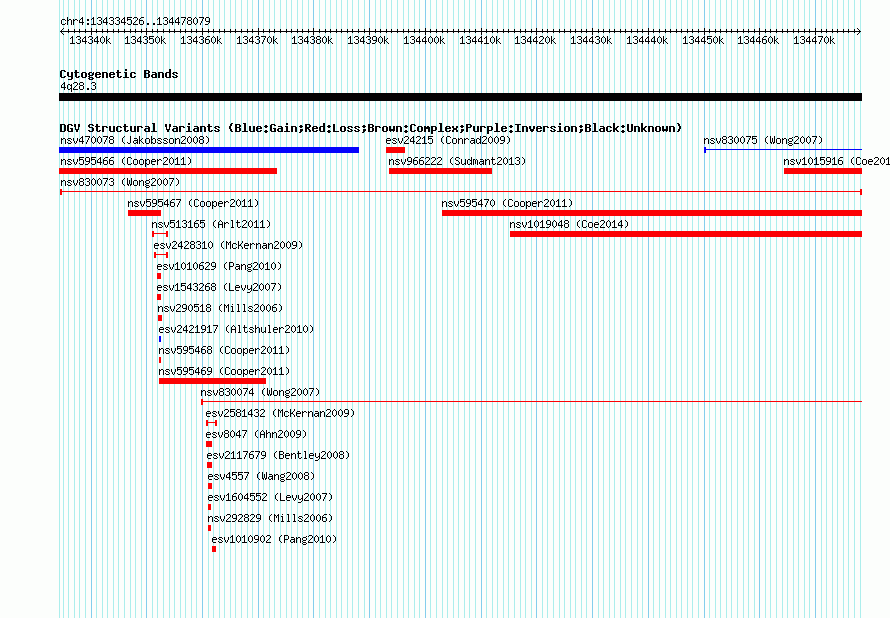Click esv2117679 (Bentley2008) label
Screen dimensions: 890x618
(278, 455)
